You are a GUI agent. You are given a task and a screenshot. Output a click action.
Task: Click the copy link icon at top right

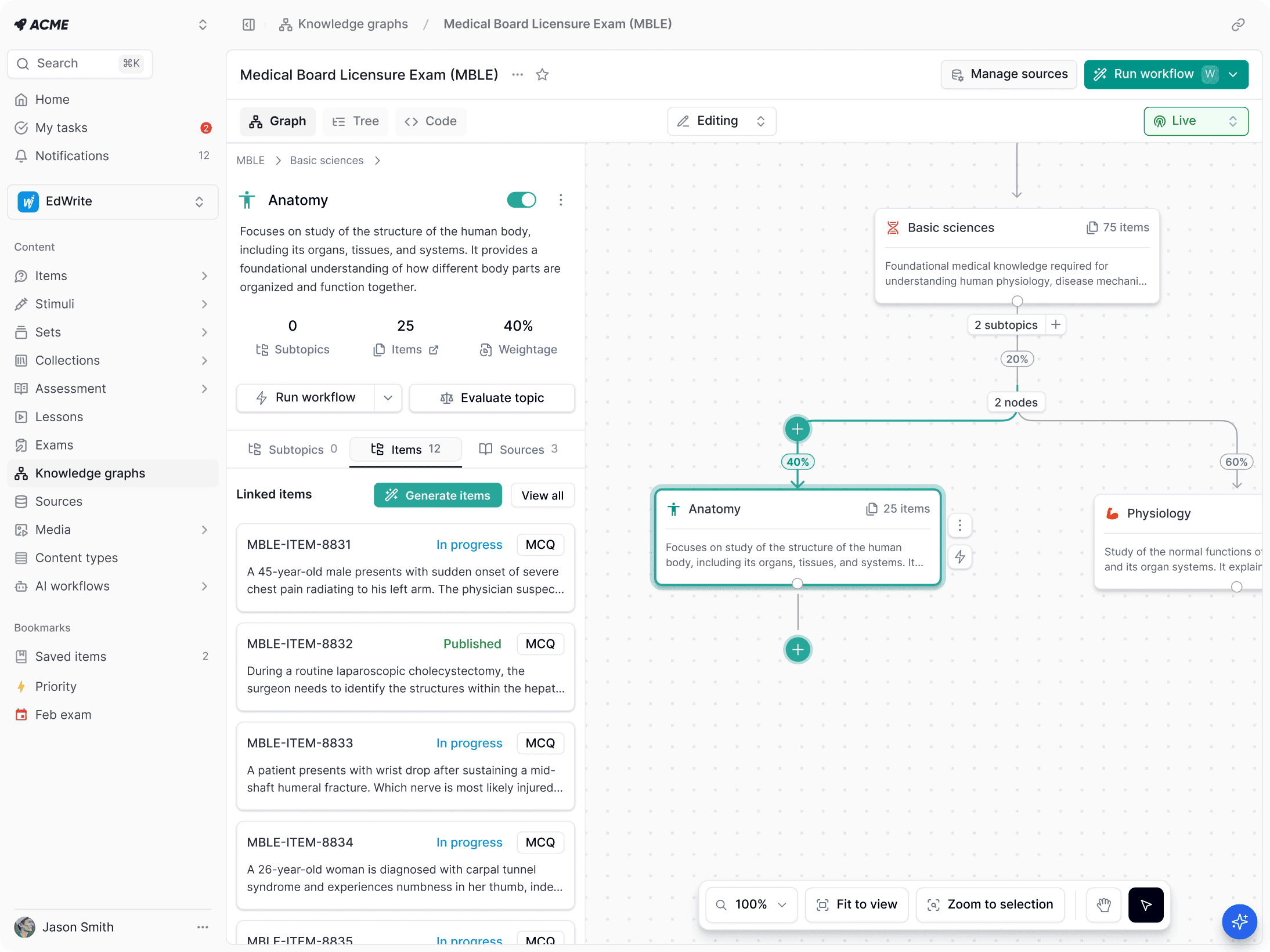(1237, 24)
